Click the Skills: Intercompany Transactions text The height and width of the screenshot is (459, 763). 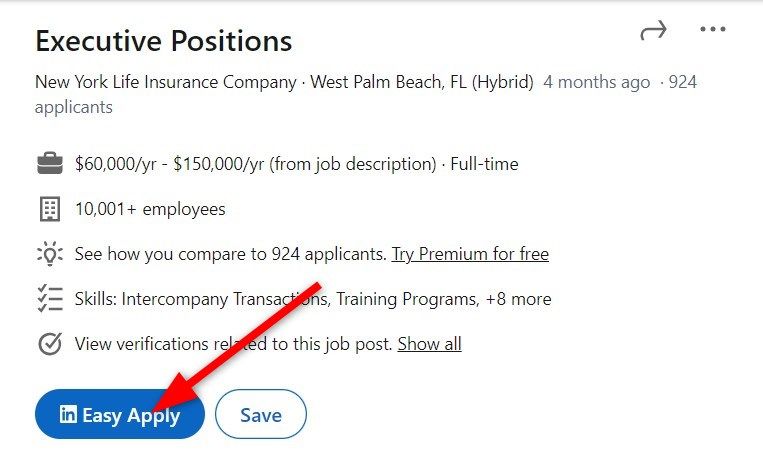(x=202, y=299)
